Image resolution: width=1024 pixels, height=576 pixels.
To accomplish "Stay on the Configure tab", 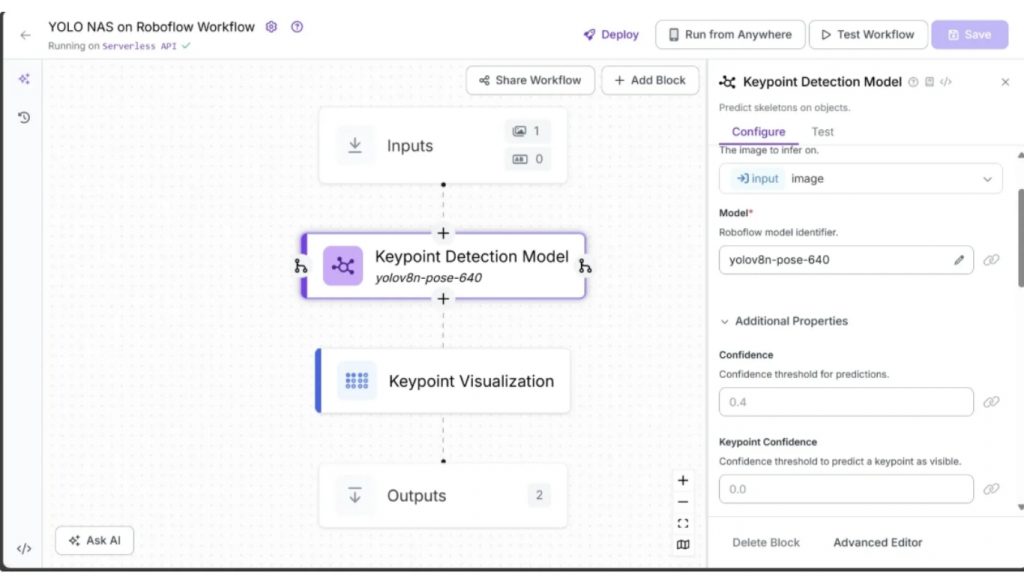I will coord(757,131).
